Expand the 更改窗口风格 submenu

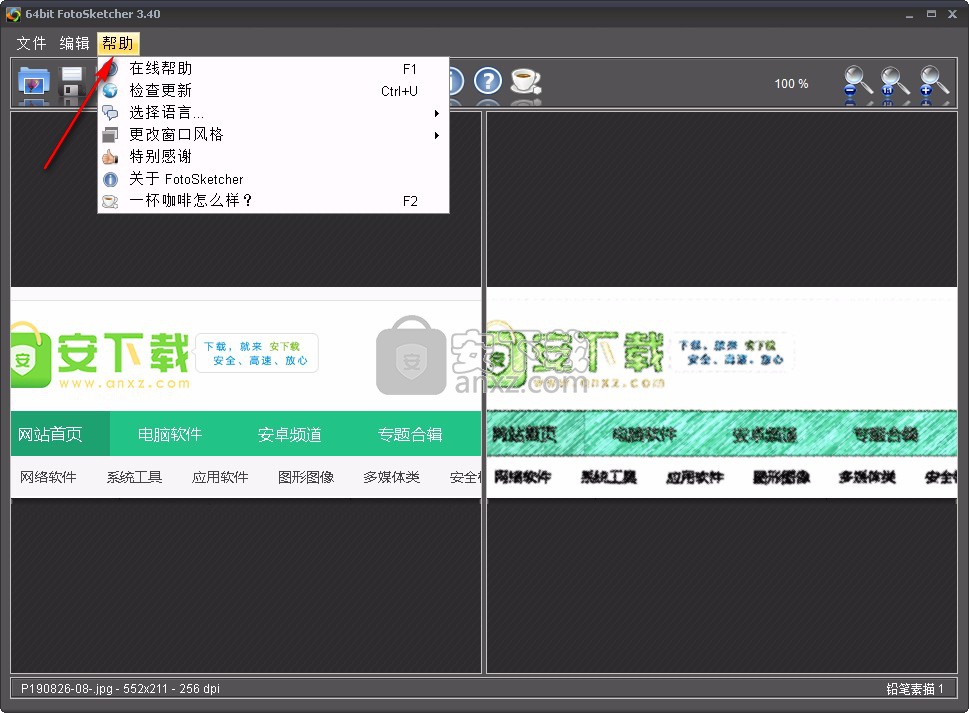pyautogui.click(x=273, y=135)
